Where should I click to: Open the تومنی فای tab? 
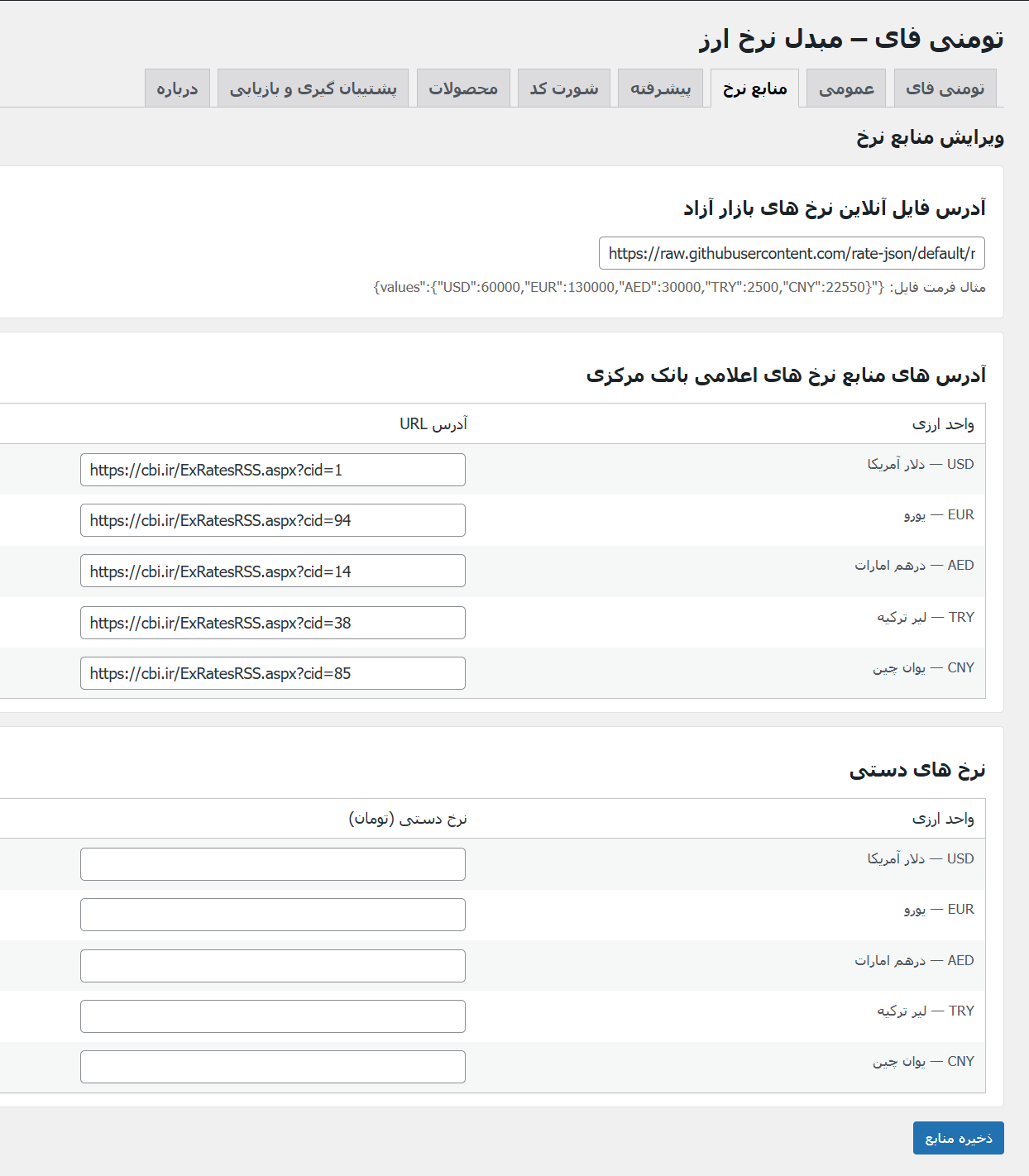click(946, 88)
